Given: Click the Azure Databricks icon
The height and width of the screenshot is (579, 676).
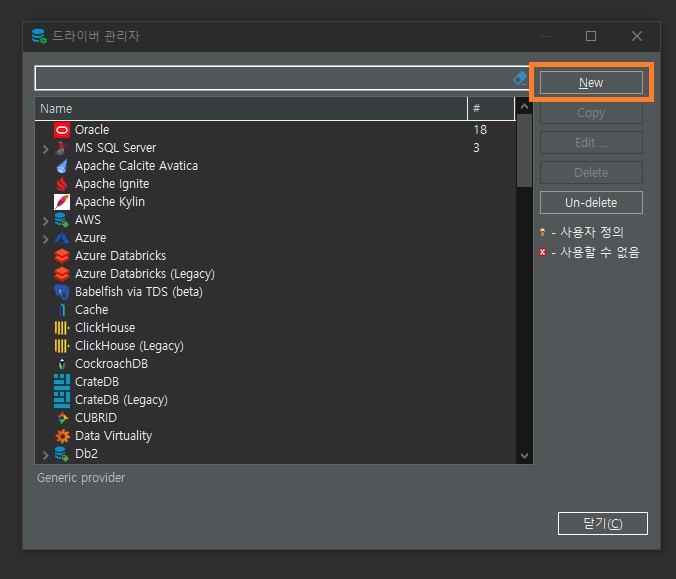Looking at the screenshot, I should [x=62, y=256].
